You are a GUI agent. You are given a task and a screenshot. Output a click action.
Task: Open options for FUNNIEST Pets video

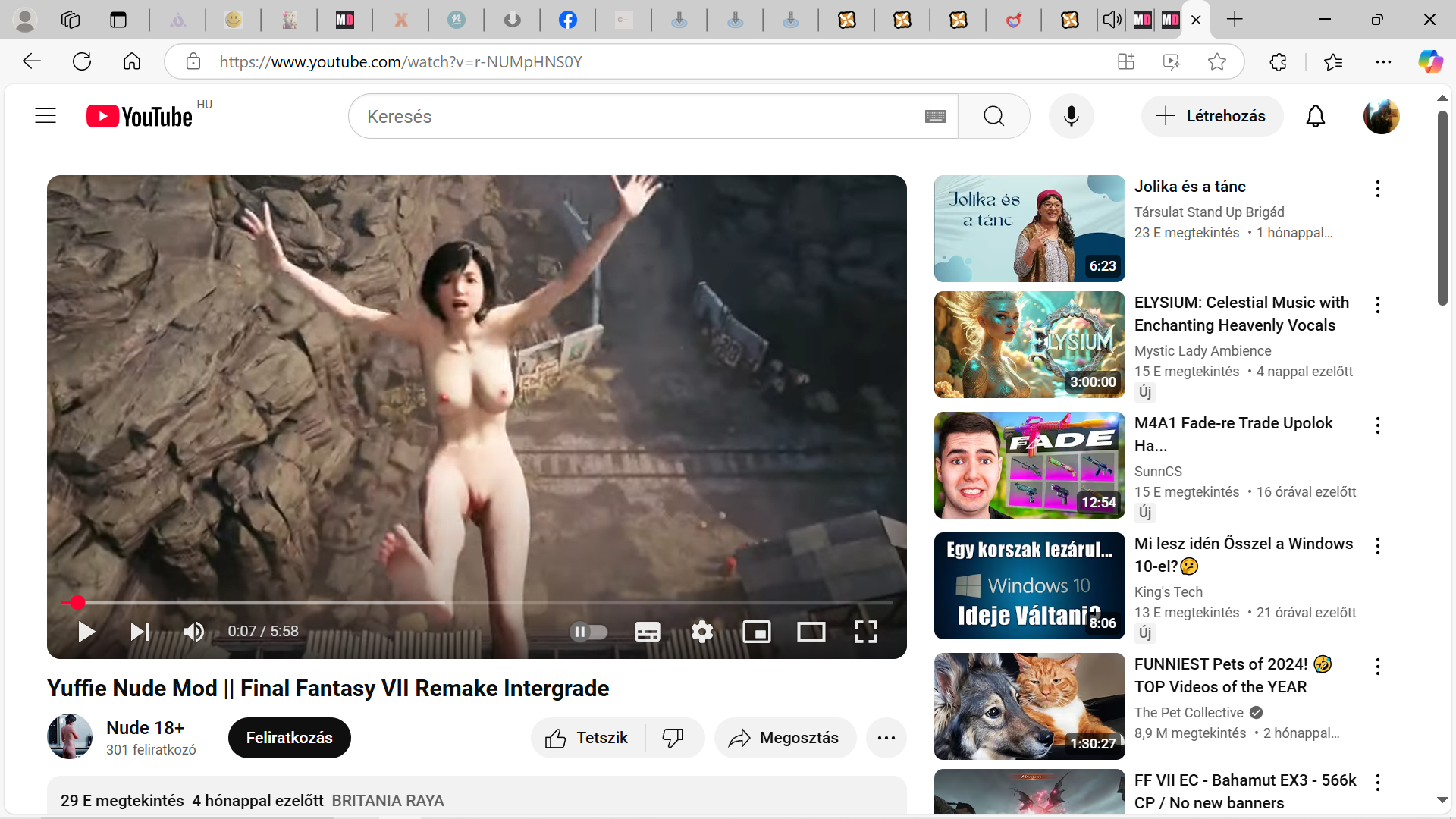click(x=1377, y=667)
